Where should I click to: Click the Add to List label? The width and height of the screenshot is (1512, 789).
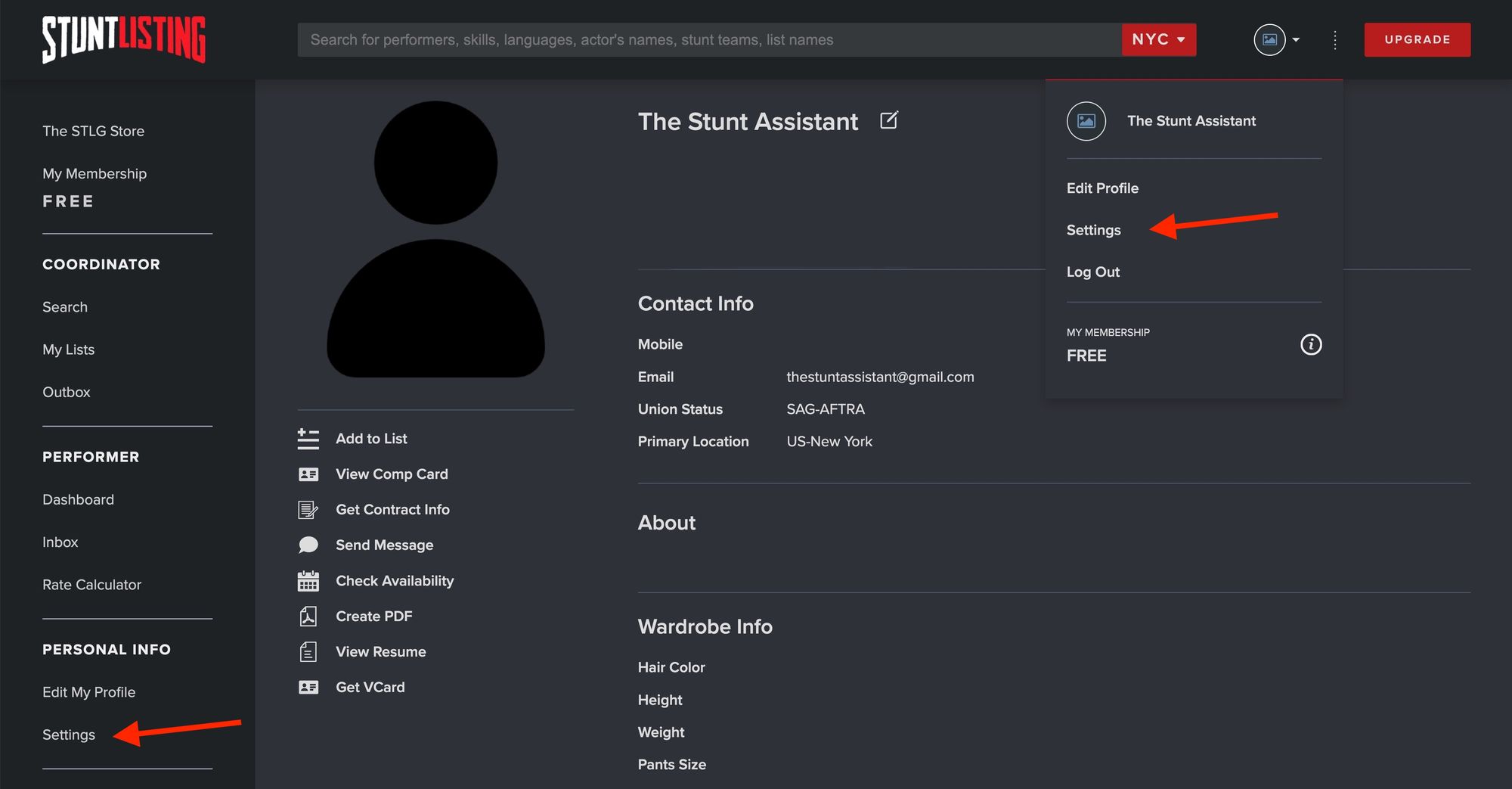tap(371, 439)
